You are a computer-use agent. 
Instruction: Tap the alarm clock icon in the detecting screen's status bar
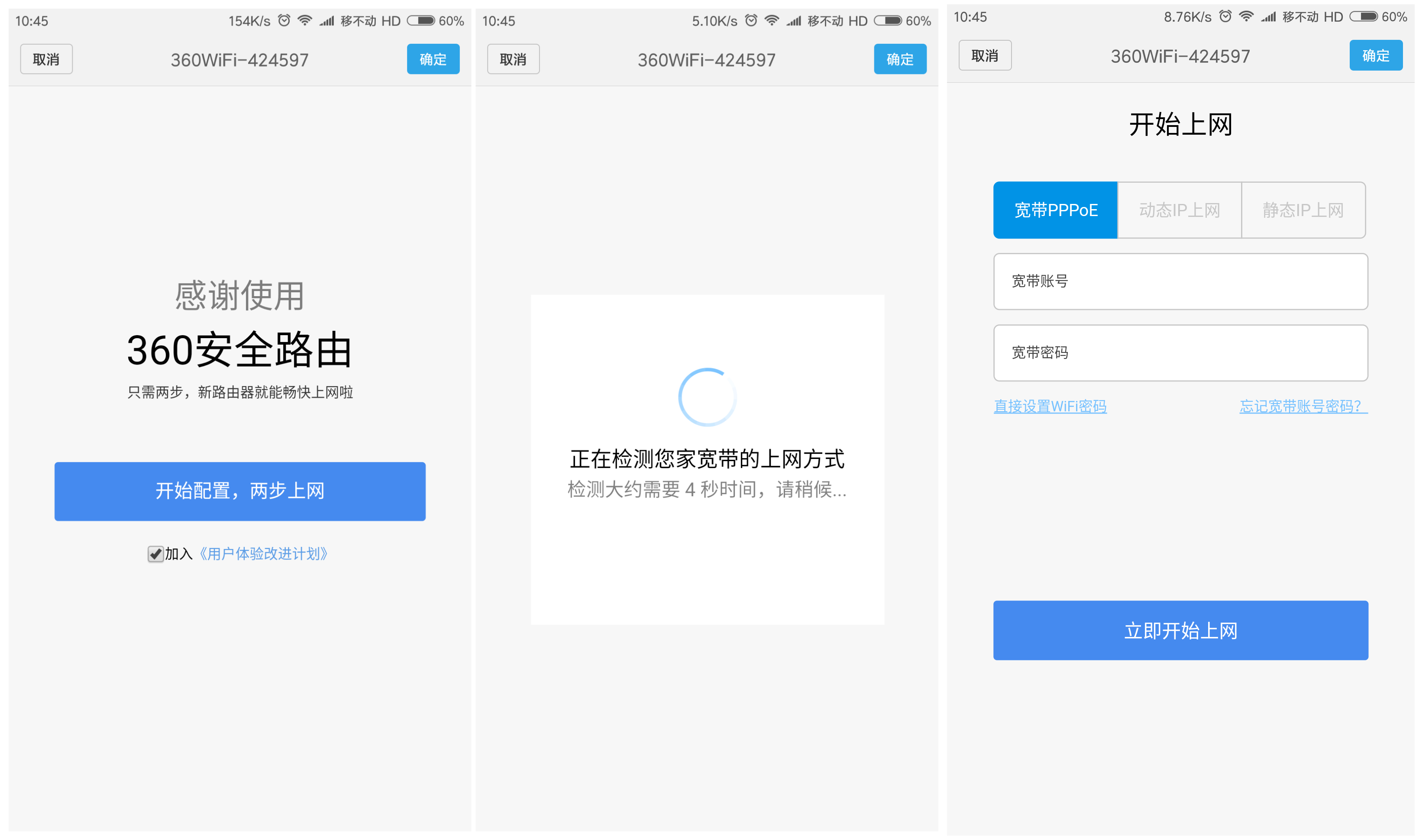click(751, 21)
